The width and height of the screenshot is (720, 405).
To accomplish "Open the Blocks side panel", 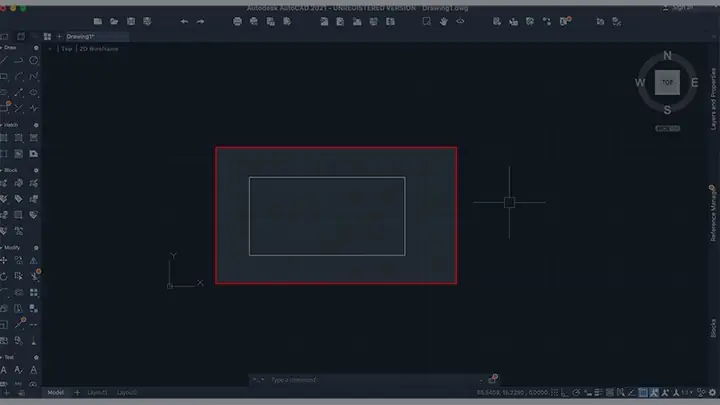I will 713,328.
